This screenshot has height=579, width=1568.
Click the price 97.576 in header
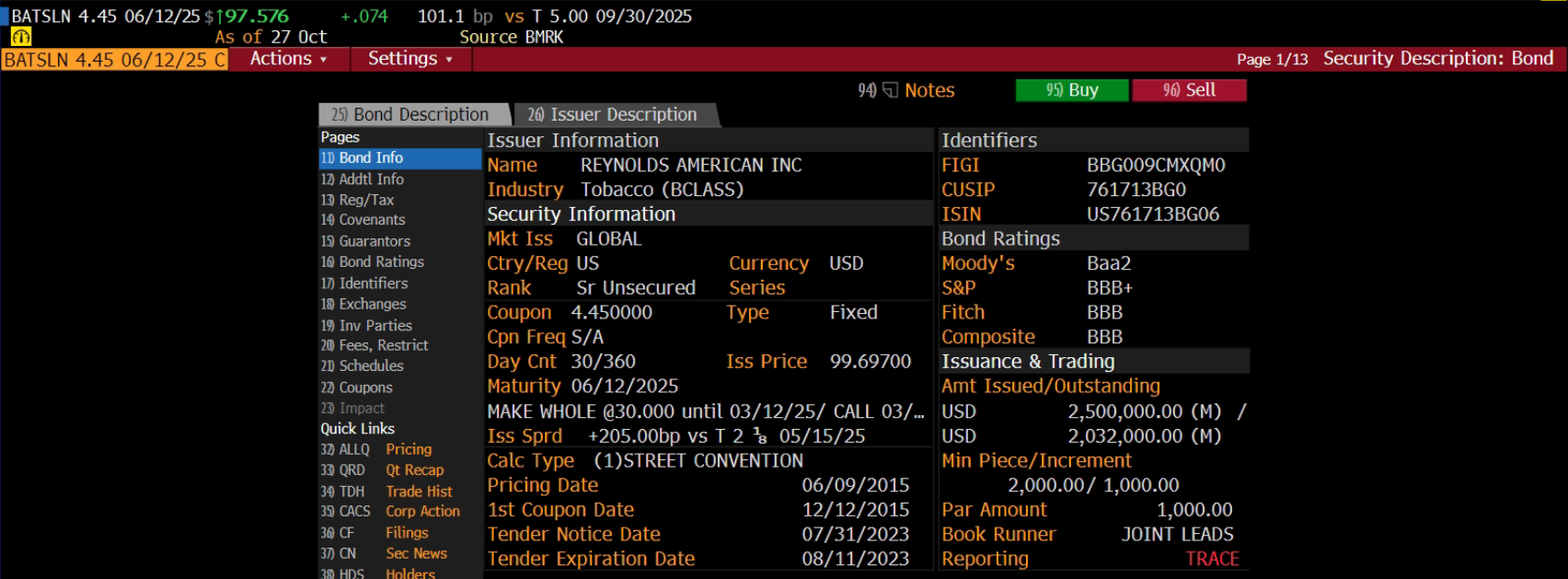[257, 17]
